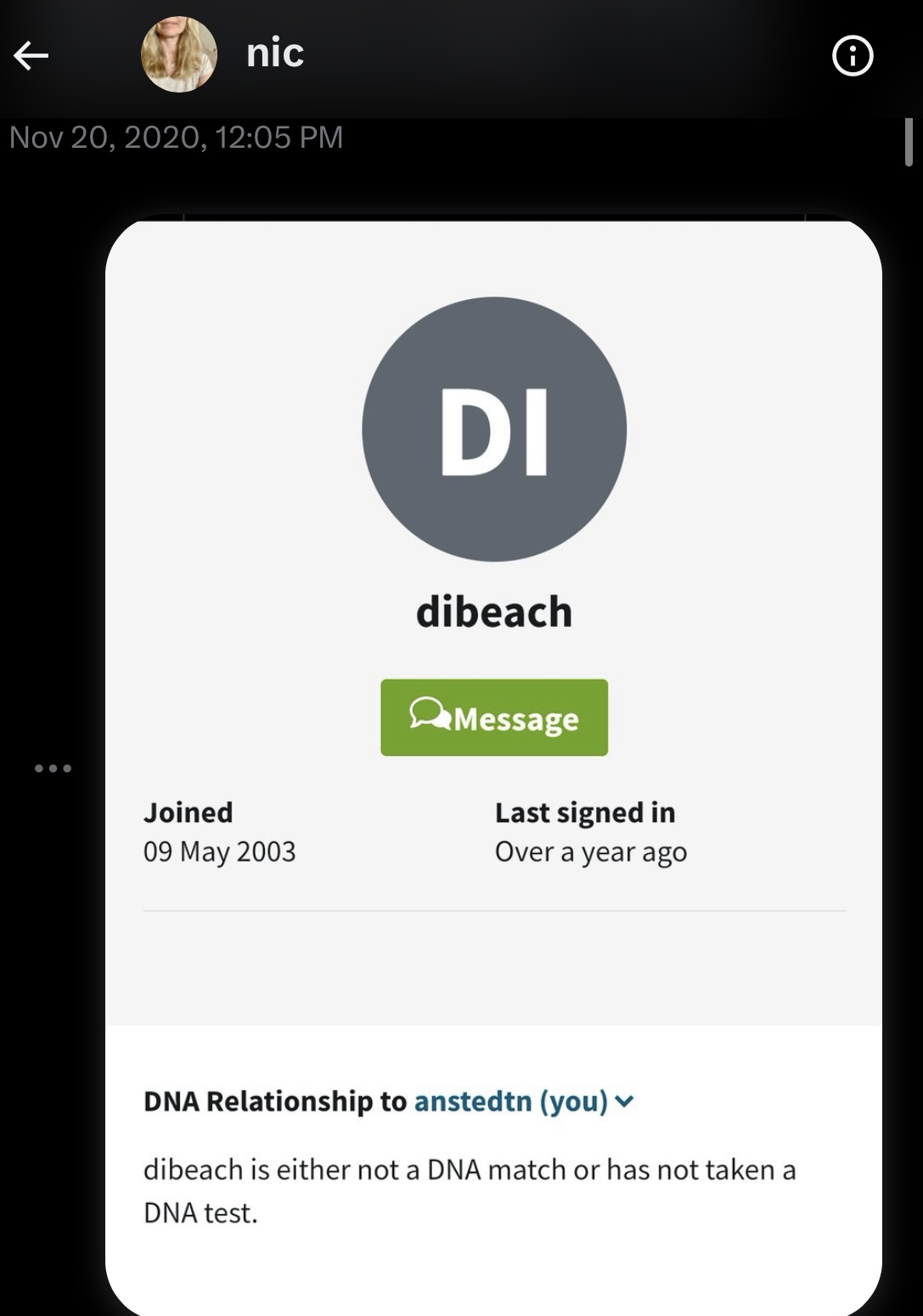Click the Joined label

coord(188,812)
